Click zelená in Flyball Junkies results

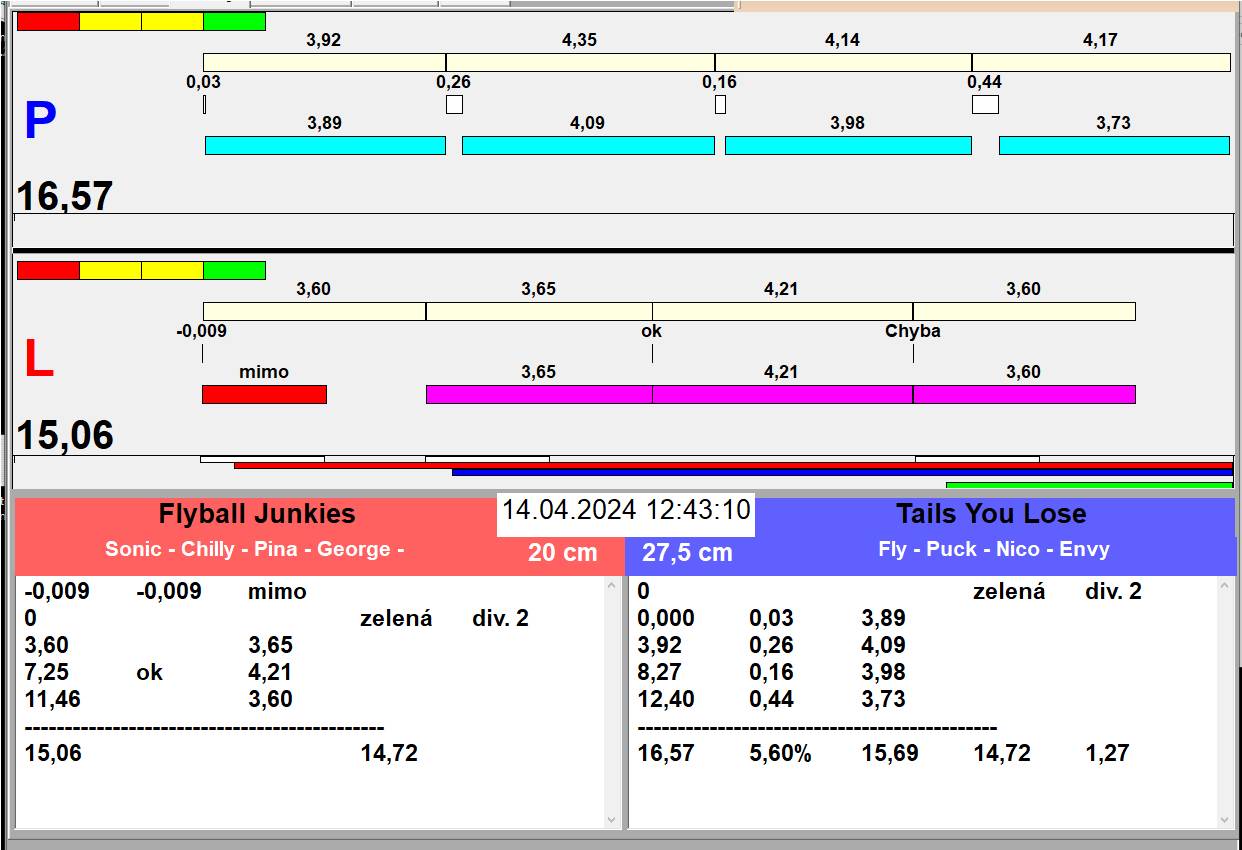tap(396, 618)
